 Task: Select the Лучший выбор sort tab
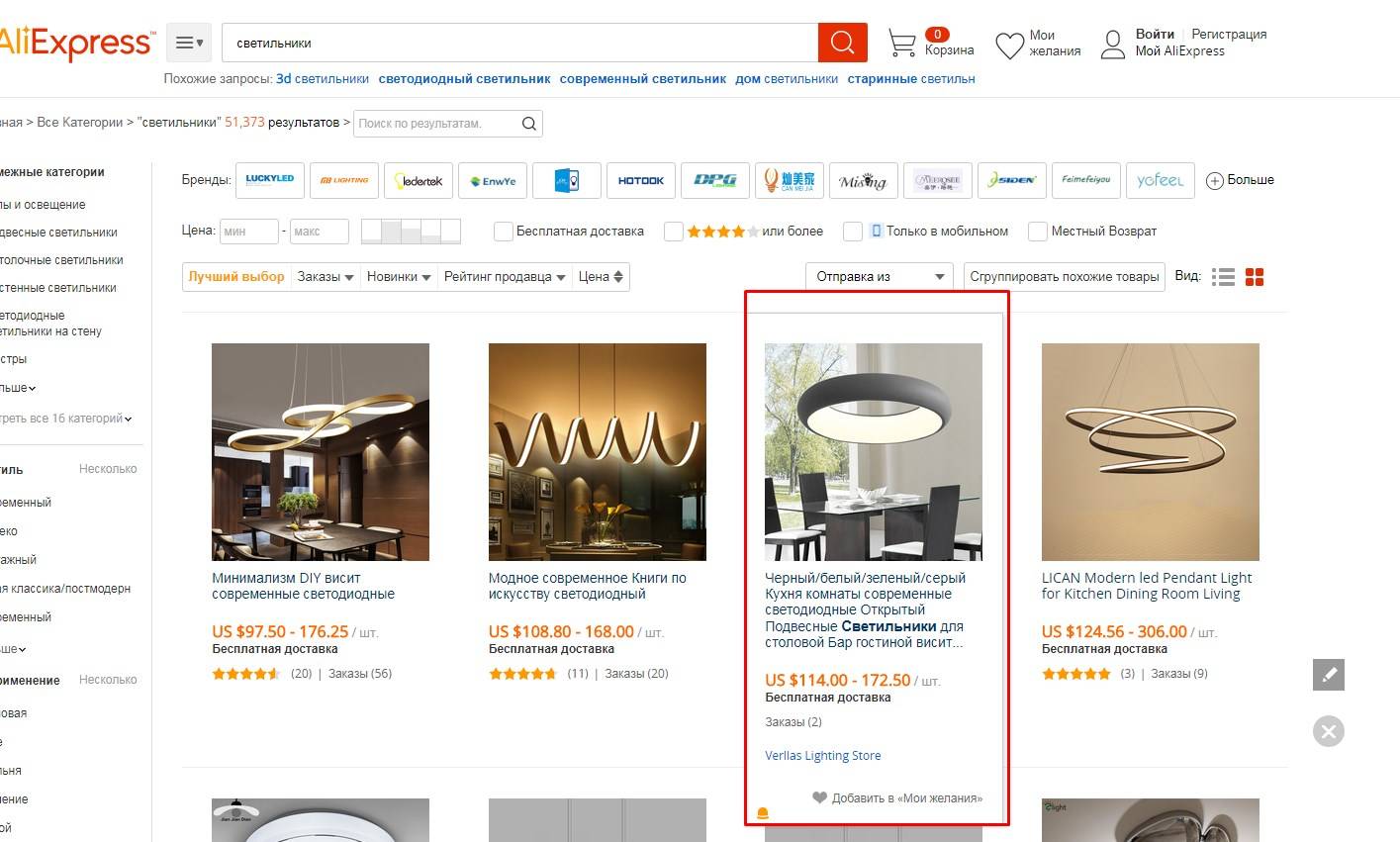coord(236,277)
